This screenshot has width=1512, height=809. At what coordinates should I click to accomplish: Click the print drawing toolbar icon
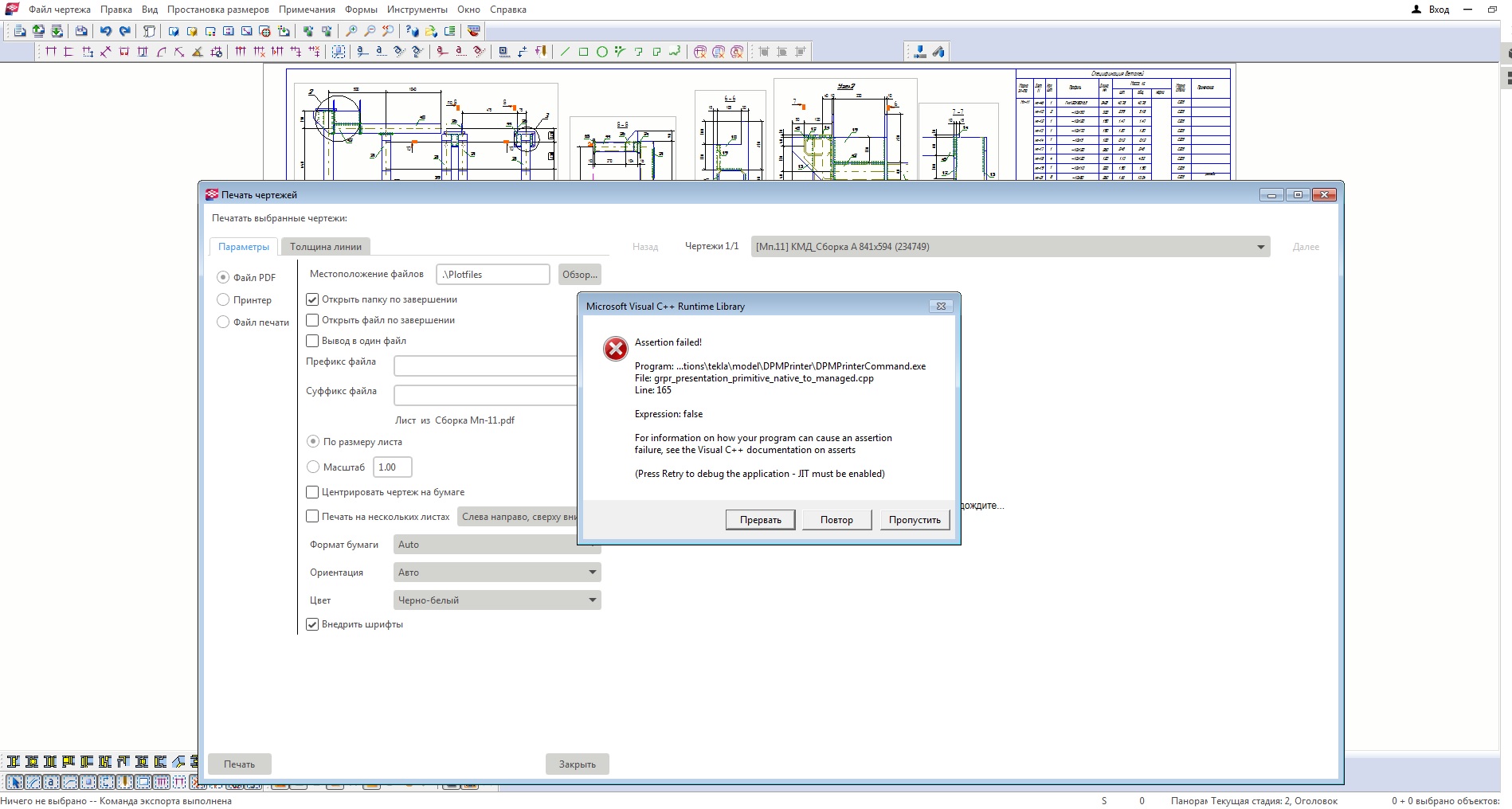point(81,31)
